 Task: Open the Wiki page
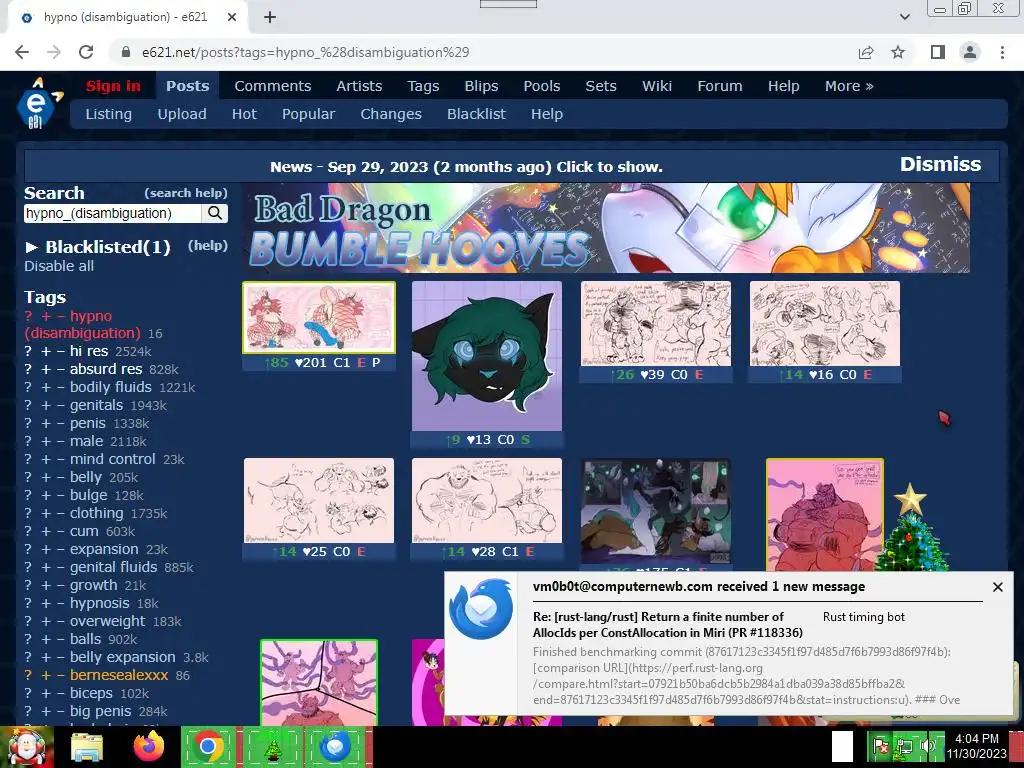click(x=656, y=86)
